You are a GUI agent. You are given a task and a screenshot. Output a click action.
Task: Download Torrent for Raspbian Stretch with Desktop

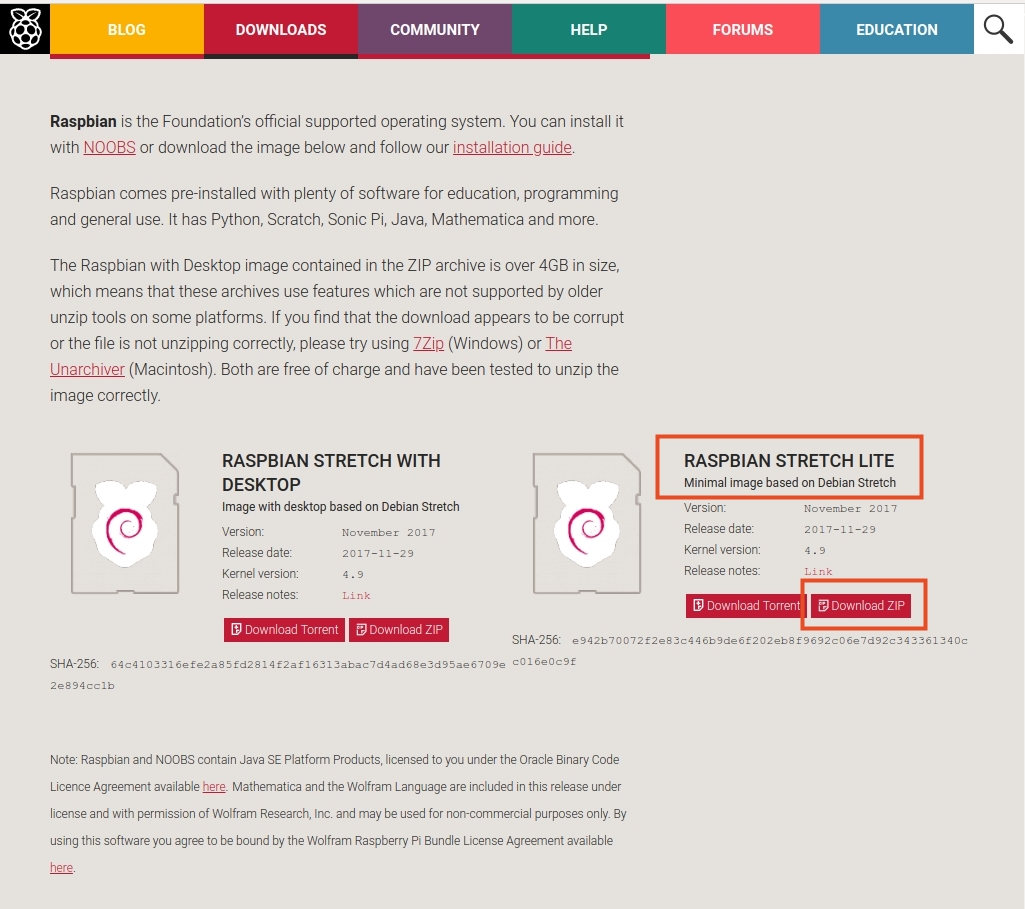(284, 630)
